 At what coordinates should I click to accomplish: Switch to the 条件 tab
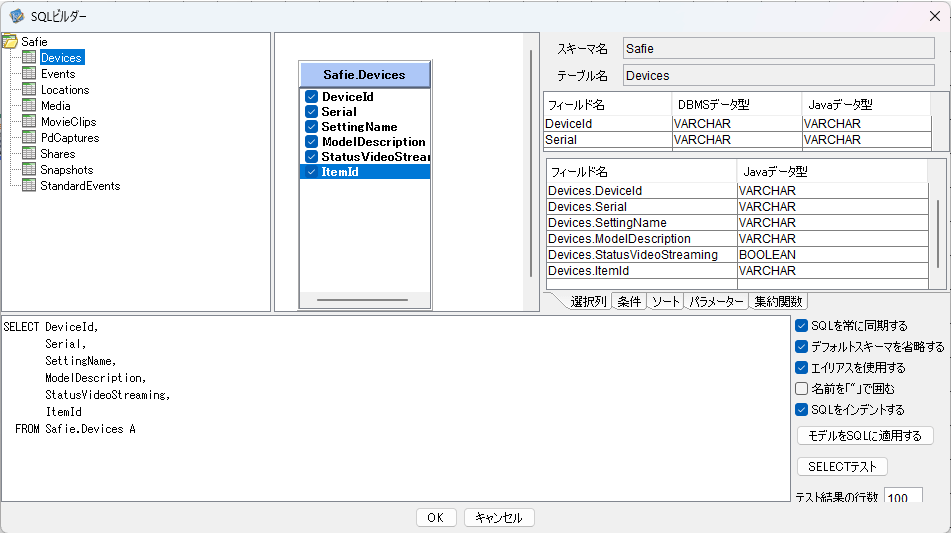click(629, 301)
